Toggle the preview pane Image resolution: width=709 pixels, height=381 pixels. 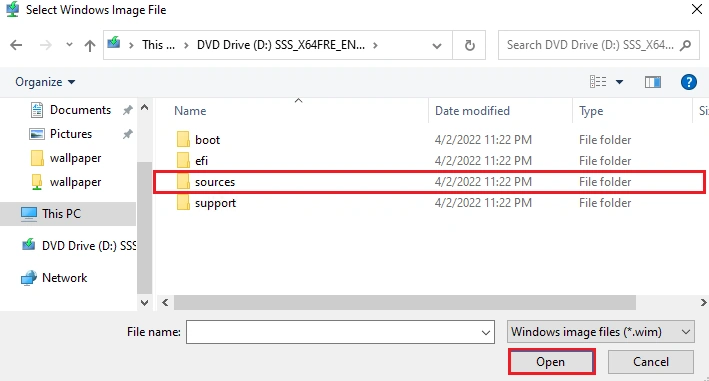click(652, 82)
